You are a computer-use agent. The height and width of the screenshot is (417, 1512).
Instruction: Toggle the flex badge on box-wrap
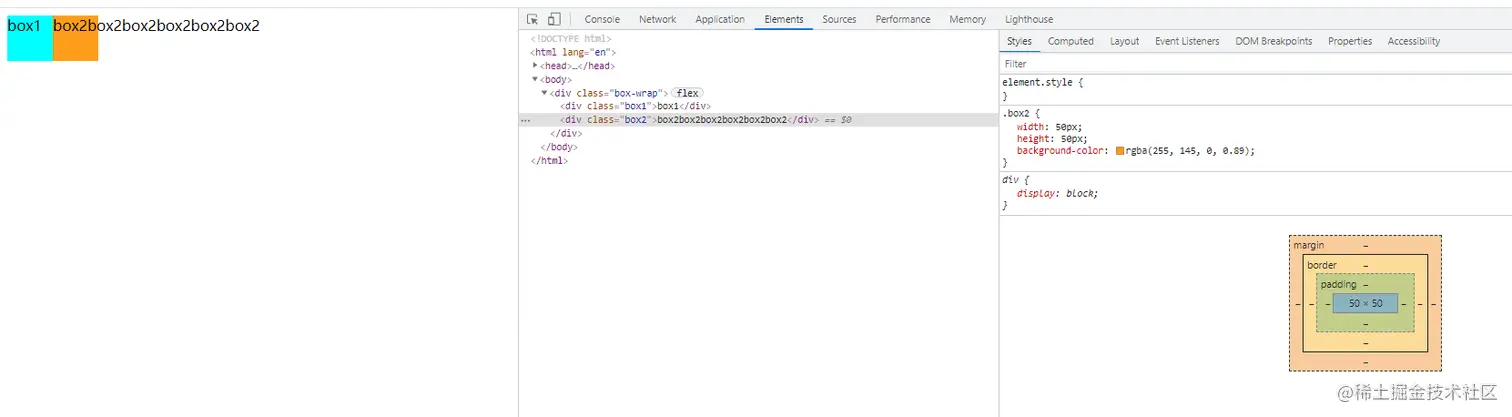coord(687,93)
